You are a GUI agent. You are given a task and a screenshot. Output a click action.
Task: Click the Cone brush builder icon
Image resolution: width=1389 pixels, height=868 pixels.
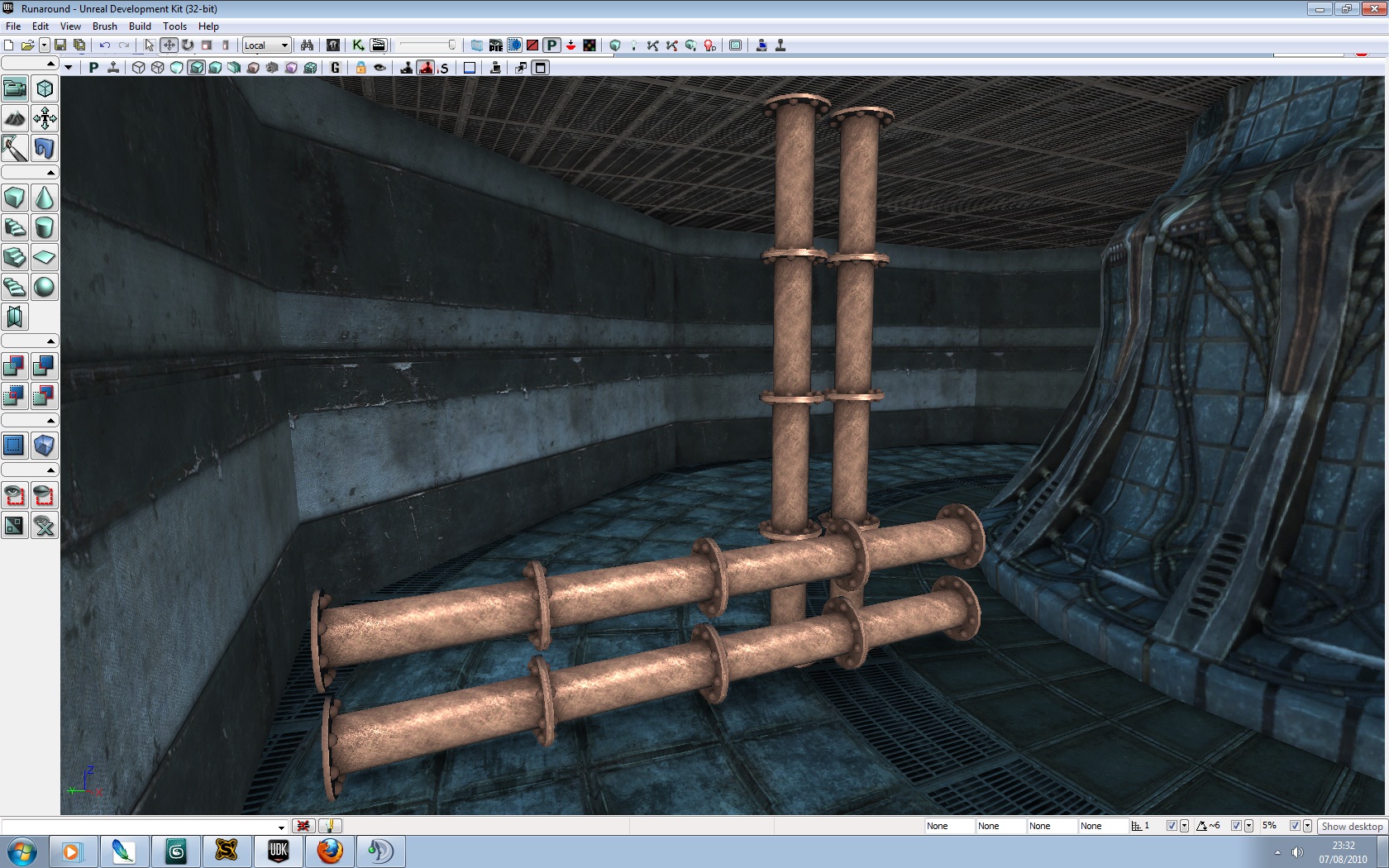pyautogui.click(x=45, y=198)
